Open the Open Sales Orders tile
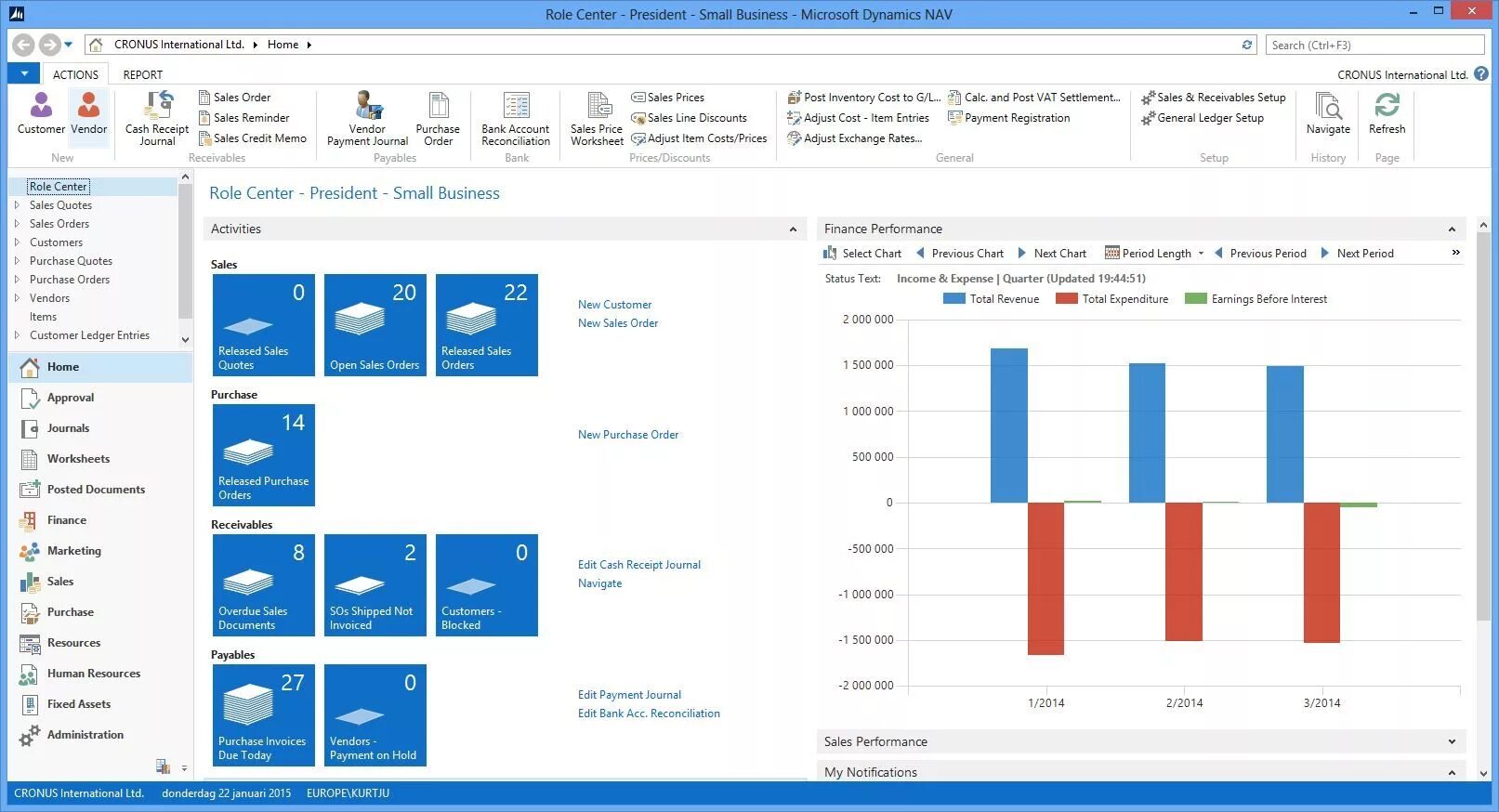1499x812 pixels. [x=375, y=324]
